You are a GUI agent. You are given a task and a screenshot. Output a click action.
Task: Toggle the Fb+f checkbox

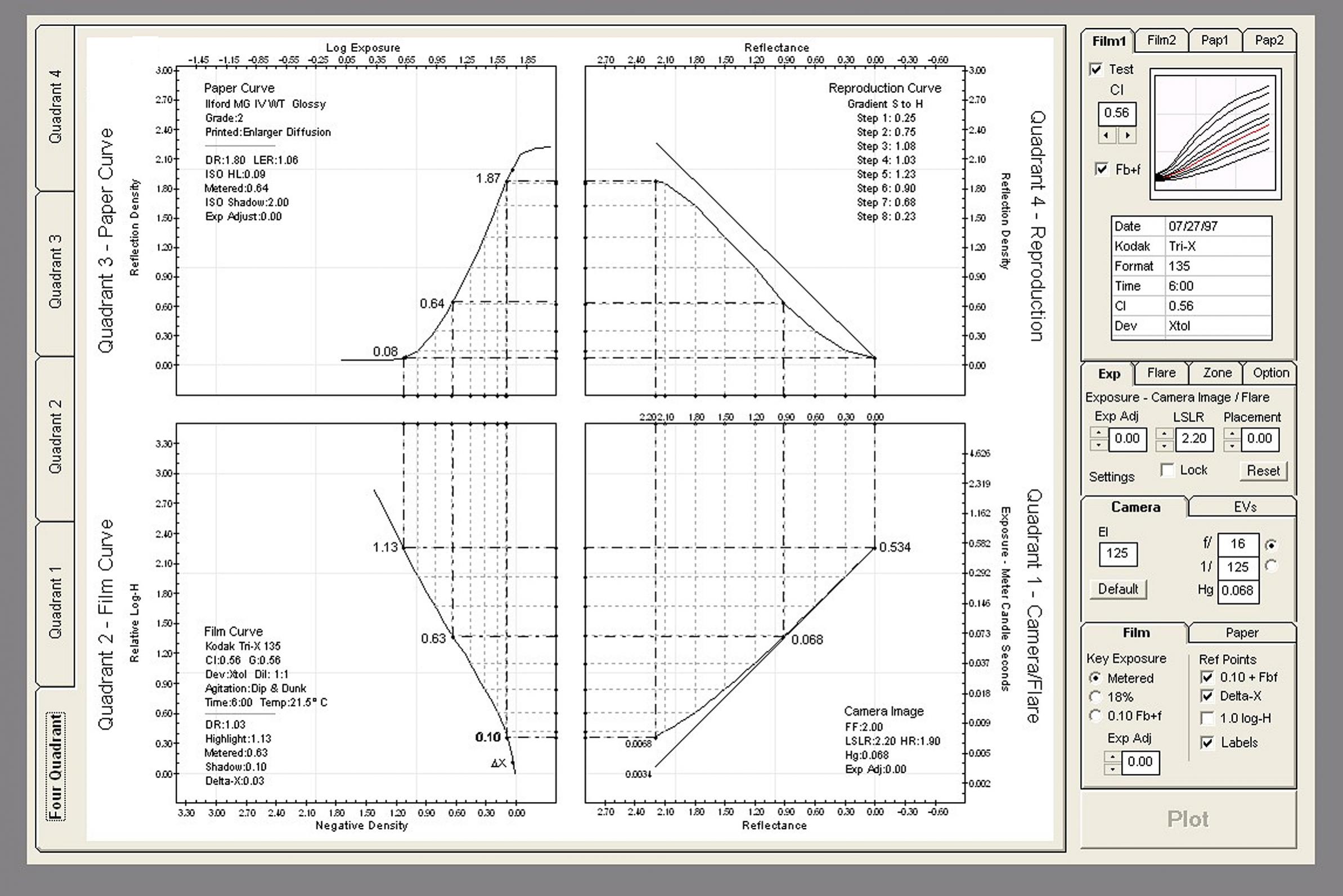(x=1101, y=170)
